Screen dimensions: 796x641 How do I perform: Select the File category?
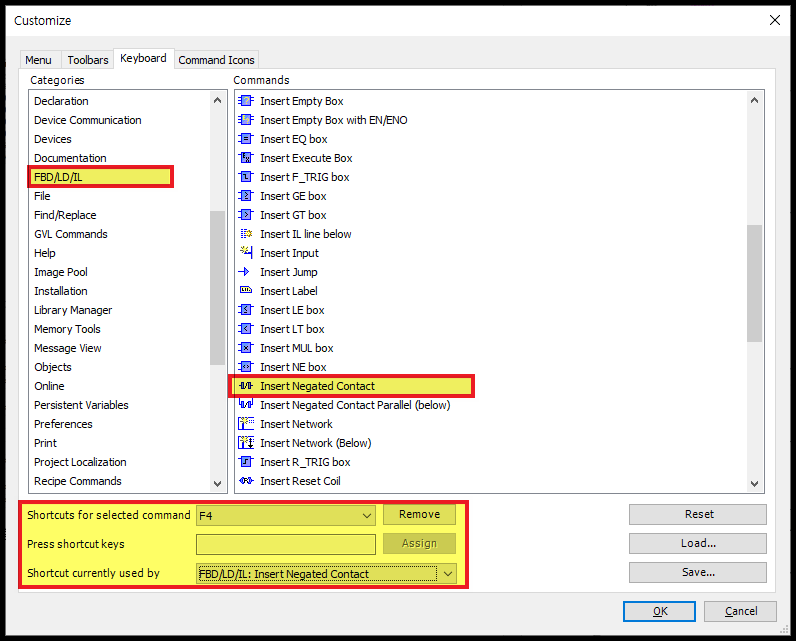(x=42, y=196)
